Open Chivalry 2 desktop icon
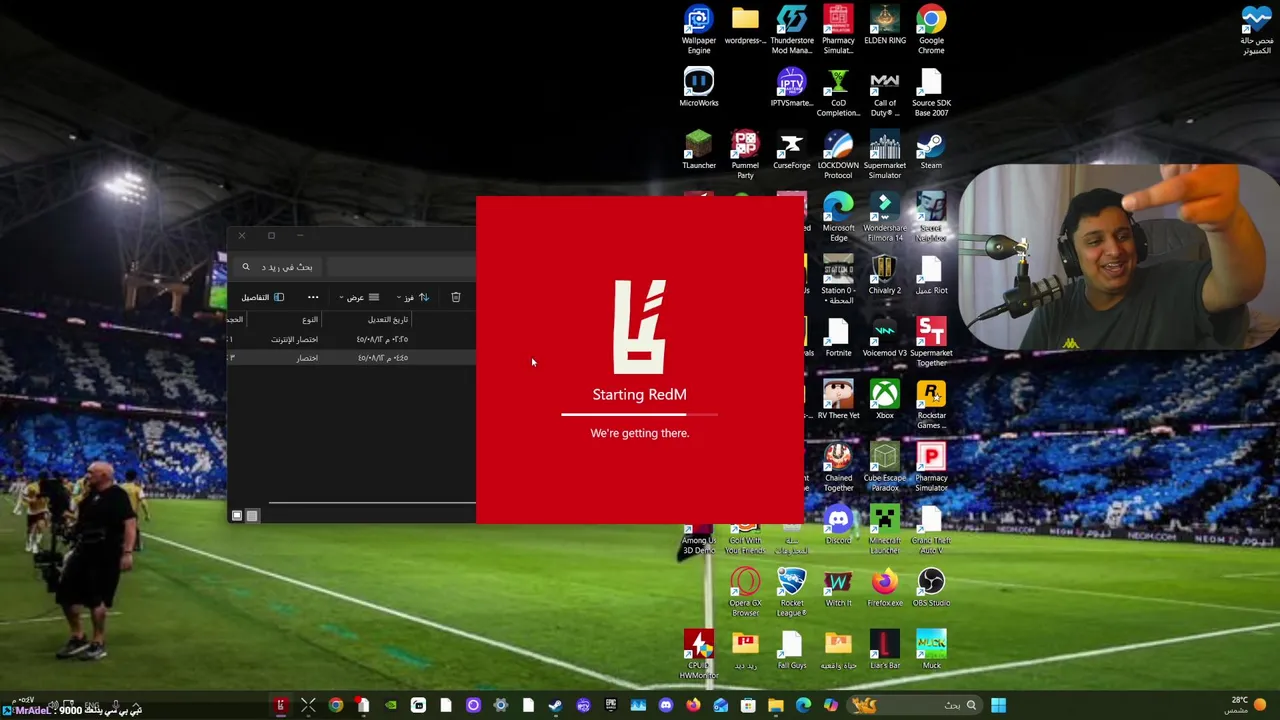The image size is (1280, 720). pos(885,274)
